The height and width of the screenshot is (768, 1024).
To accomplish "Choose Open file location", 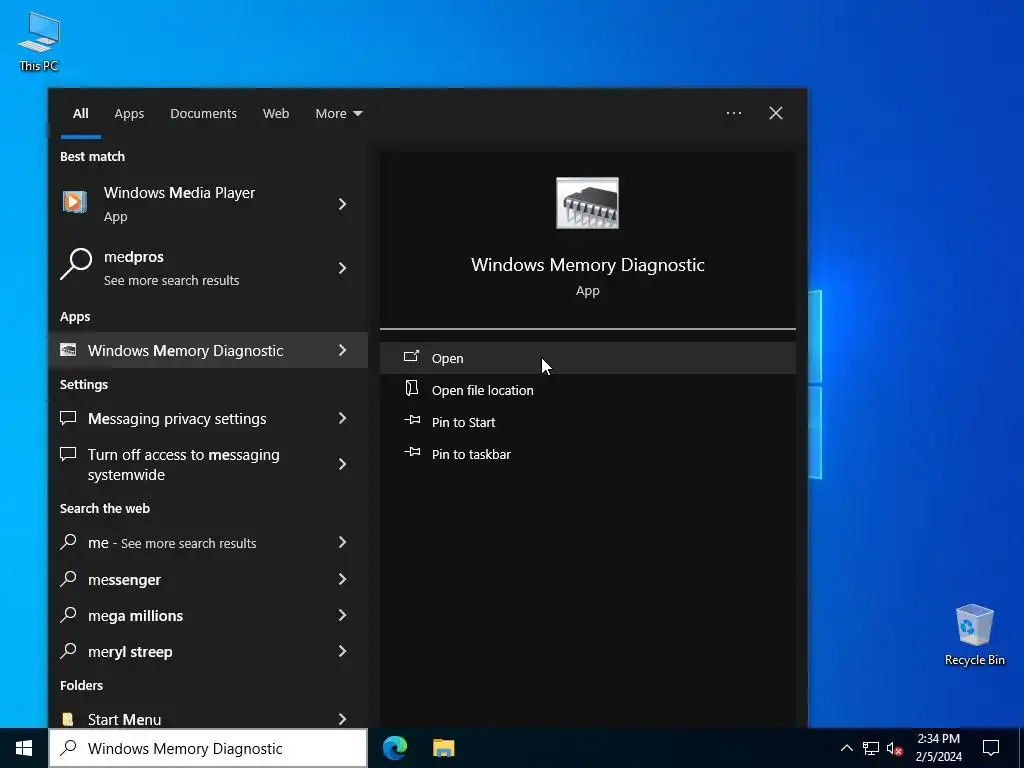I will point(587,390).
